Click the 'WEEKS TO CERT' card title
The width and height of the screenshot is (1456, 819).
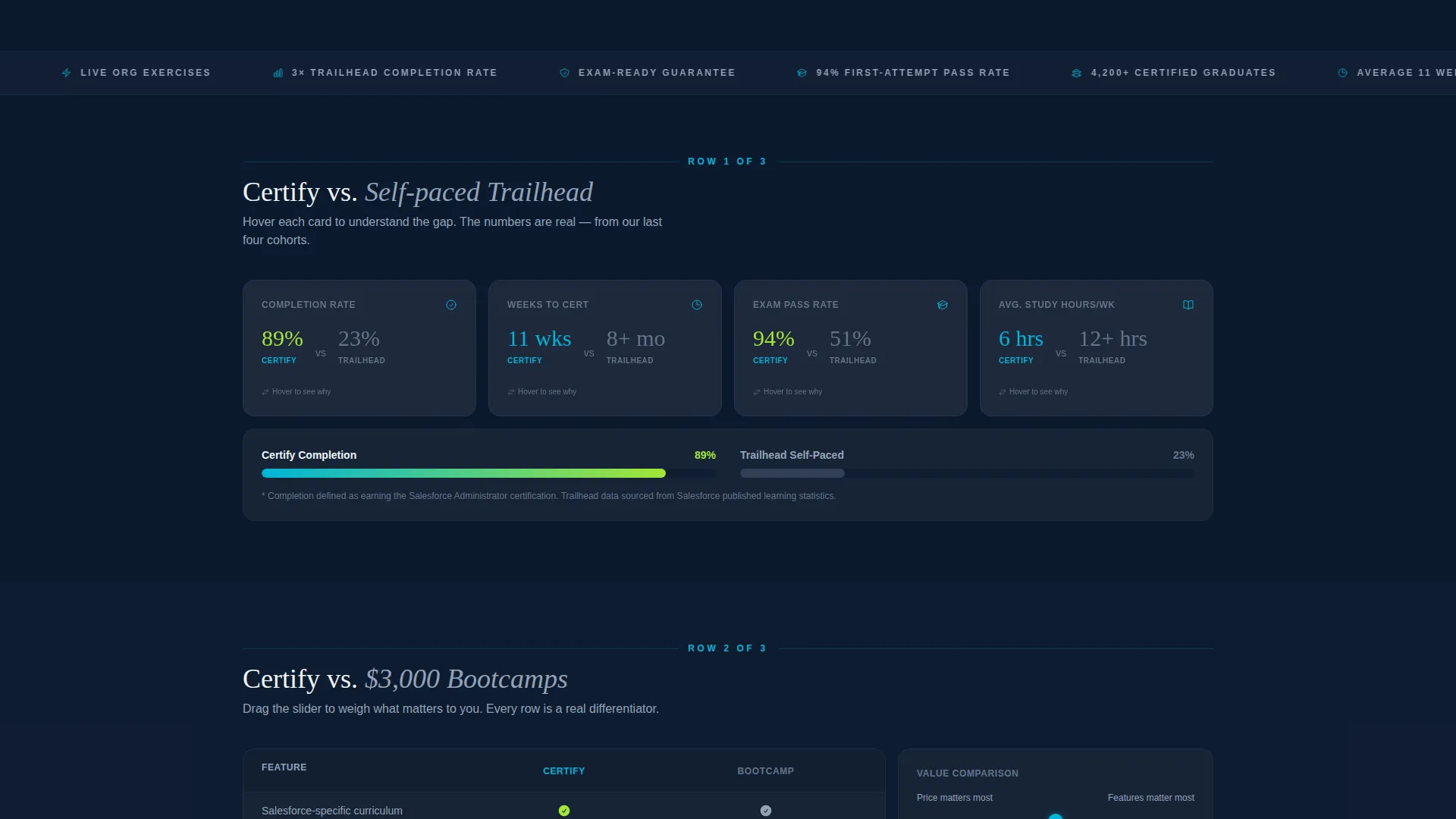tap(548, 305)
